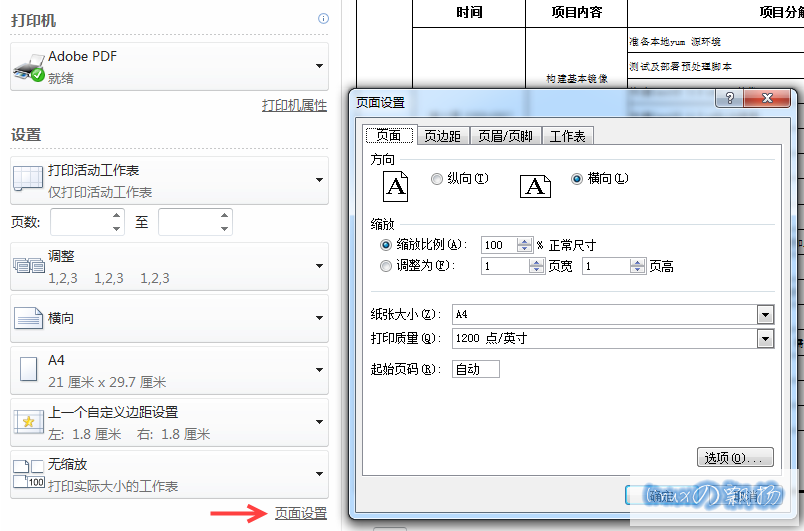The image size is (804, 531).
Task: Open the 页眉/页脚 tab
Action: point(505,136)
